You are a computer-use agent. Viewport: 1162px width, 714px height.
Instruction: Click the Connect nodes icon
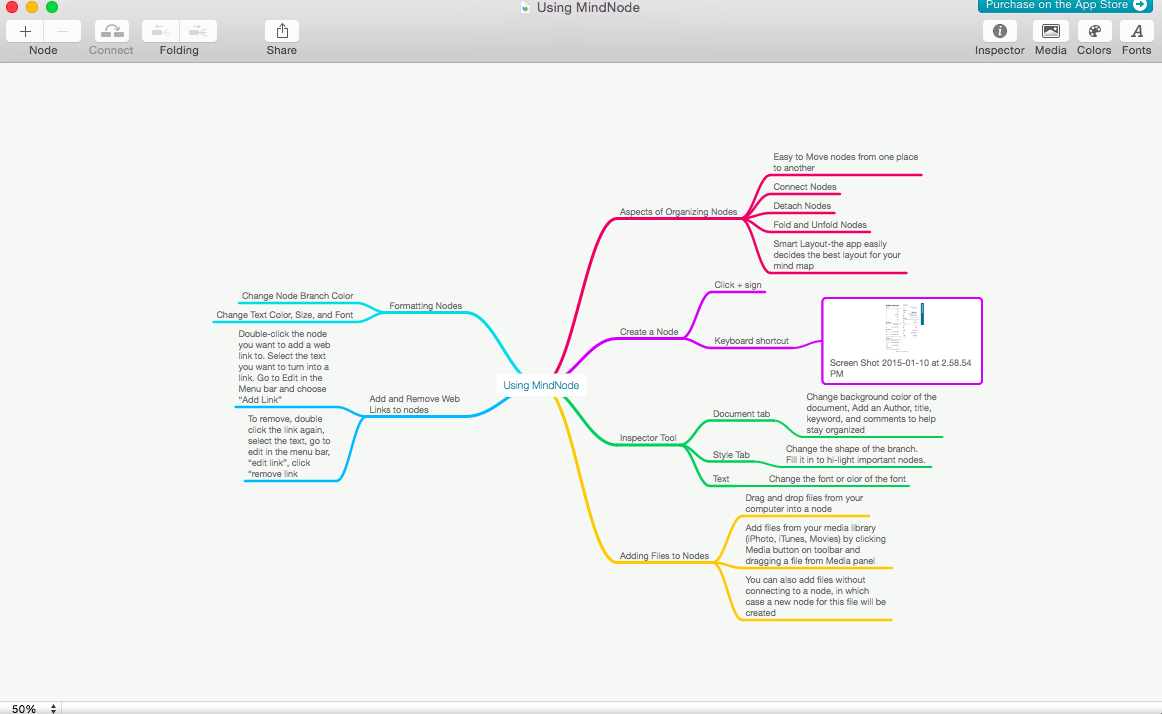tap(112, 31)
